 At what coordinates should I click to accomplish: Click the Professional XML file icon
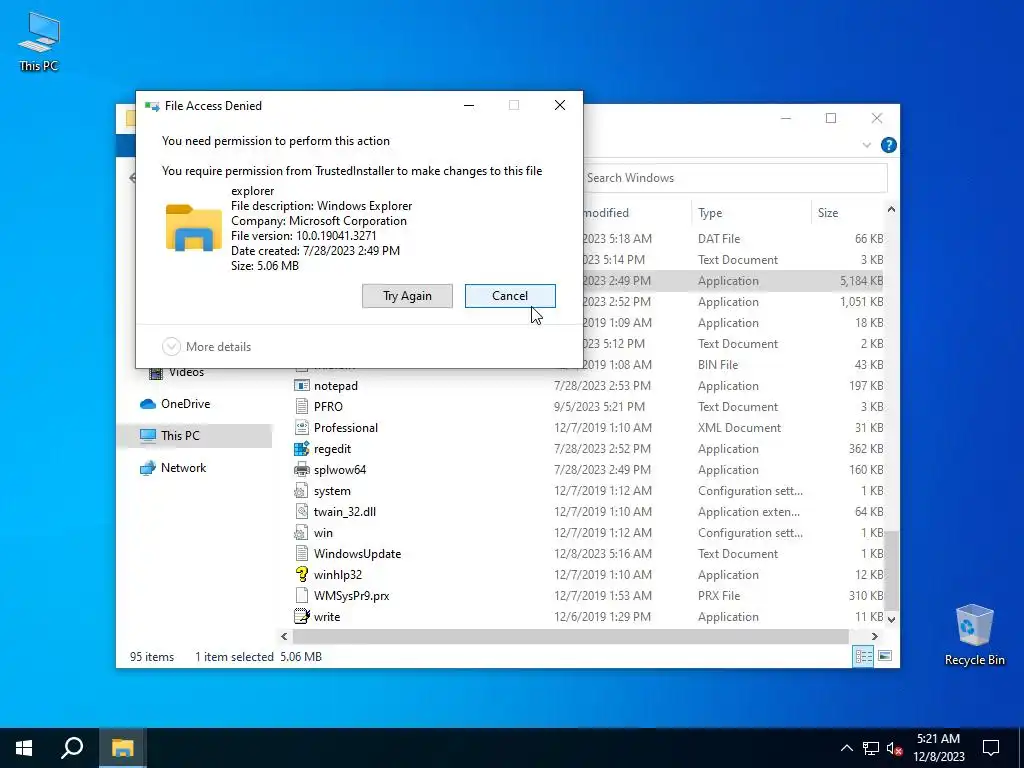pyautogui.click(x=301, y=428)
